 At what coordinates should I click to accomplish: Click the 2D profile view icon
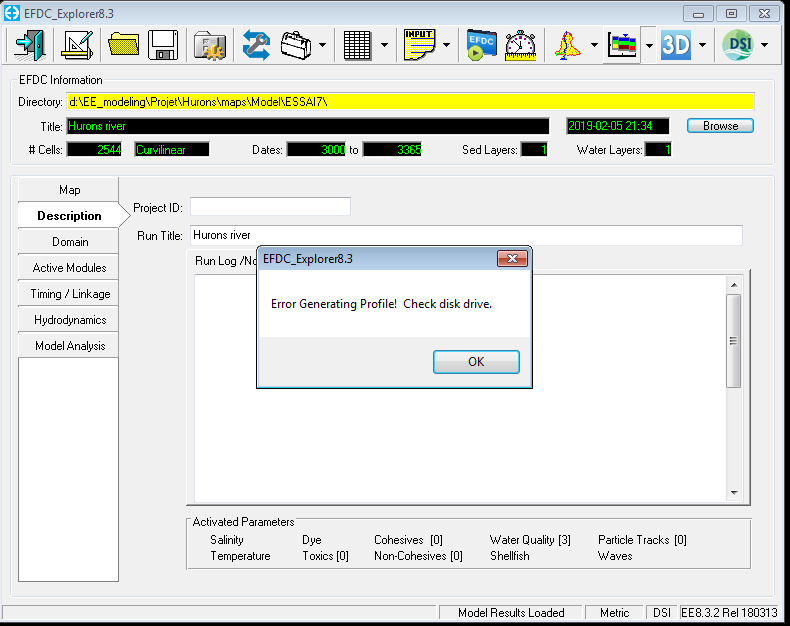(x=622, y=45)
